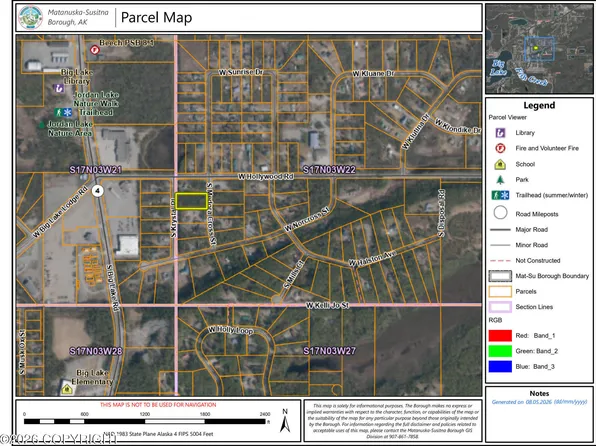Click the Park tree icon in the legend

click(x=500, y=179)
